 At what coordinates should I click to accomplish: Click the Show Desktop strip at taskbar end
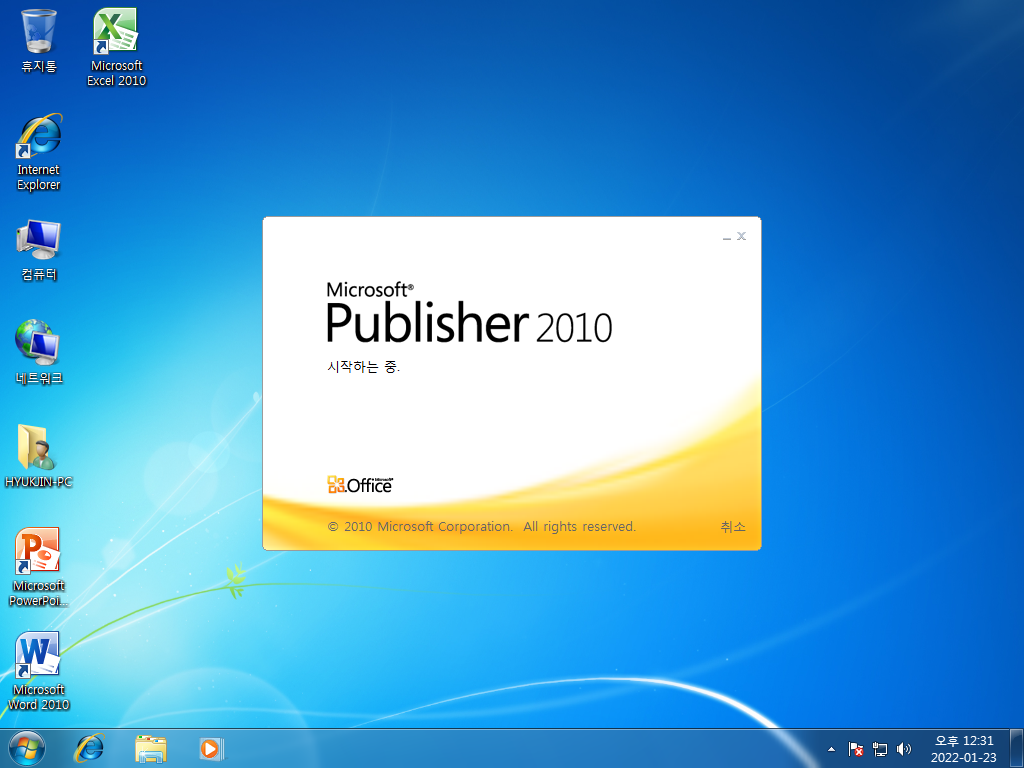[x=1017, y=748]
